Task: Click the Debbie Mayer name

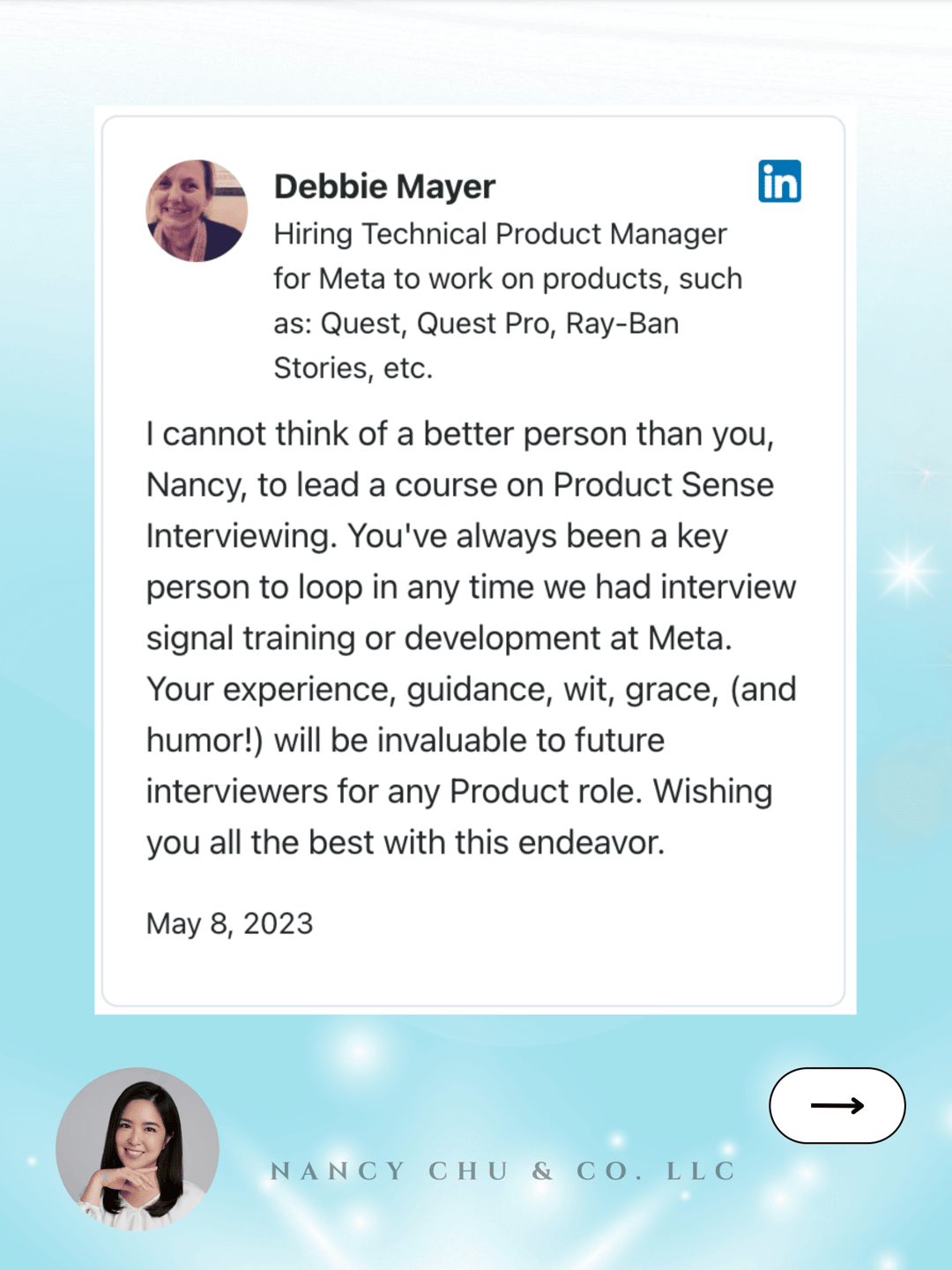Action: (384, 186)
